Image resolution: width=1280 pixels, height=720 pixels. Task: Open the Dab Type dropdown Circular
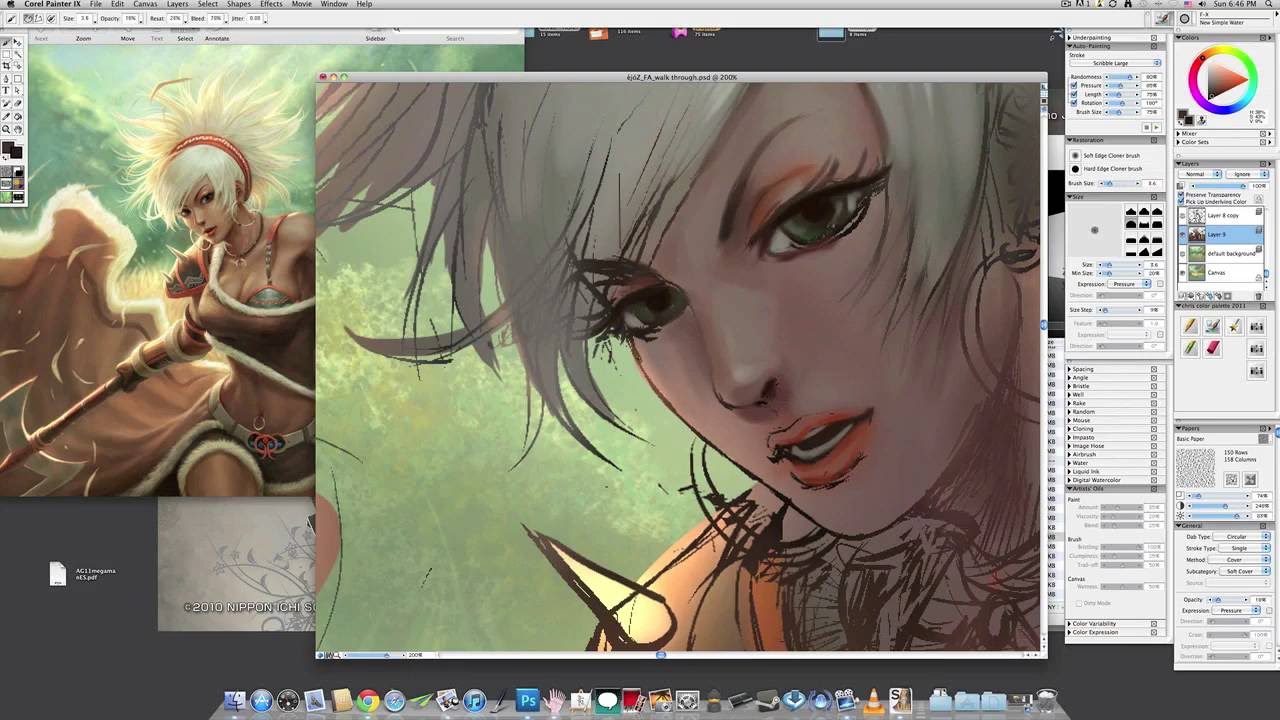coord(1243,537)
